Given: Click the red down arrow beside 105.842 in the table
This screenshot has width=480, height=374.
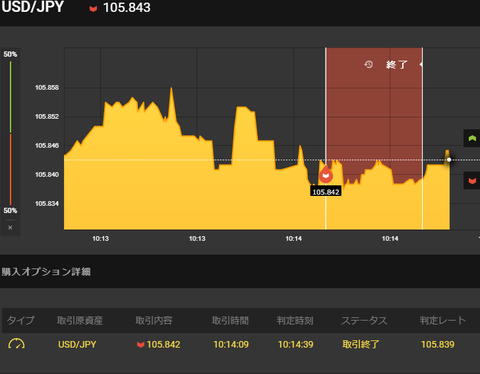Looking at the screenshot, I should tap(140, 345).
